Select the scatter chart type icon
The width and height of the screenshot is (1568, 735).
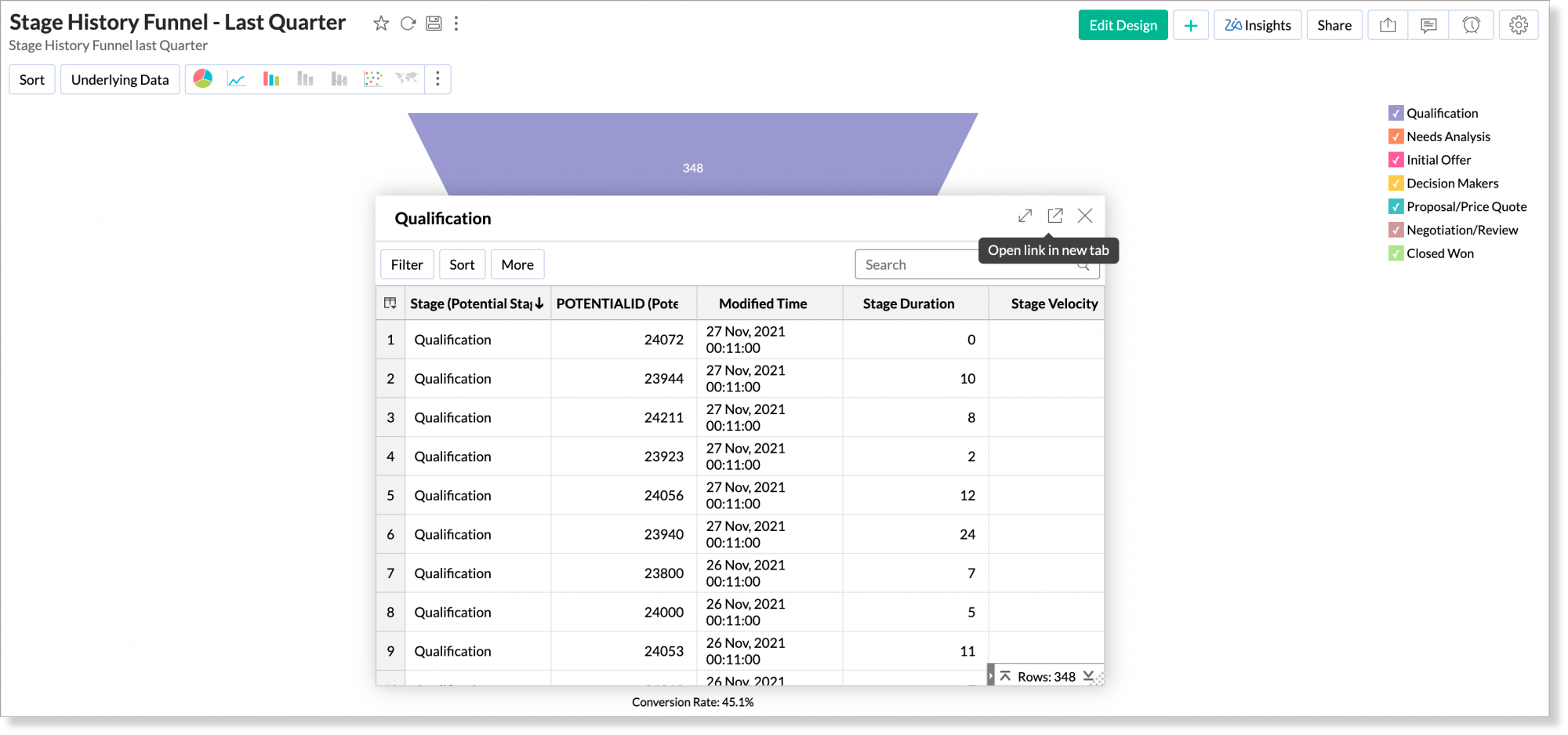pyautogui.click(x=372, y=79)
